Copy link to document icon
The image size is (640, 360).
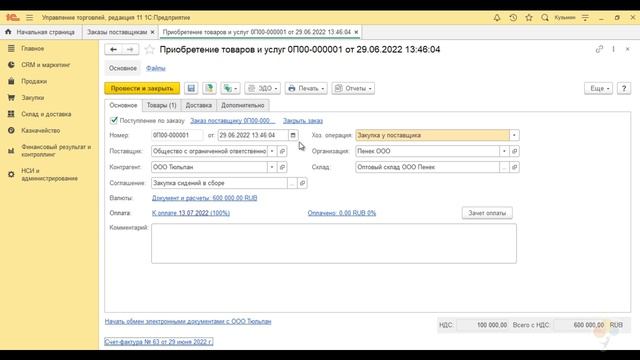point(599,49)
